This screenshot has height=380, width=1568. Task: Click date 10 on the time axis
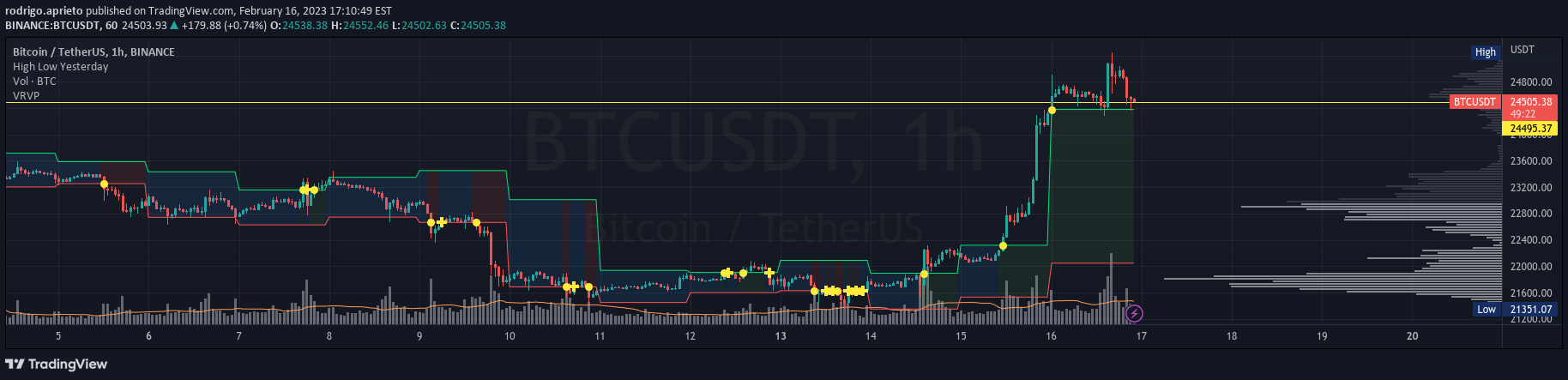(510, 336)
